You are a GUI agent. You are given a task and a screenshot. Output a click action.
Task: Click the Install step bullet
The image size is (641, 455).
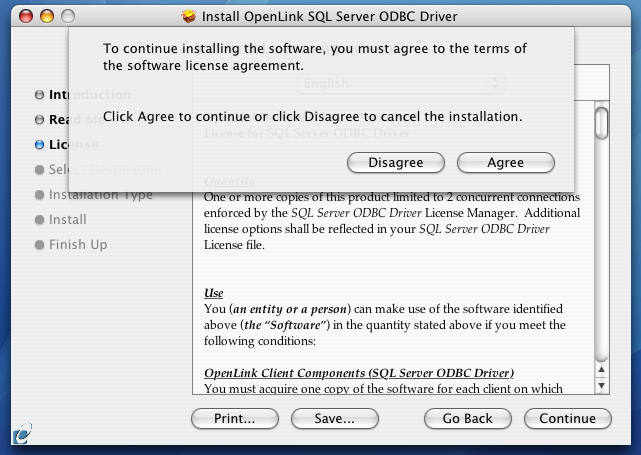click(x=39, y=220)
